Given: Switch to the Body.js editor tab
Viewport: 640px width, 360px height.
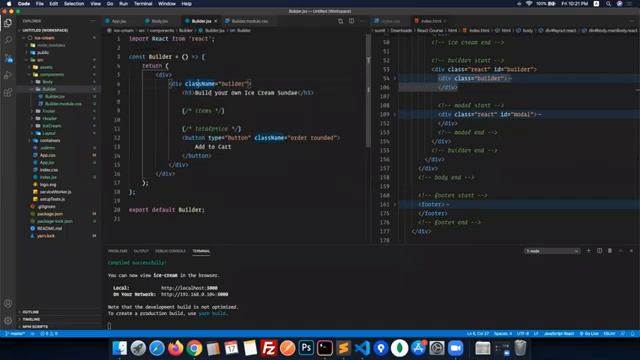Looking at the screenshot, I should click(160, 21).
